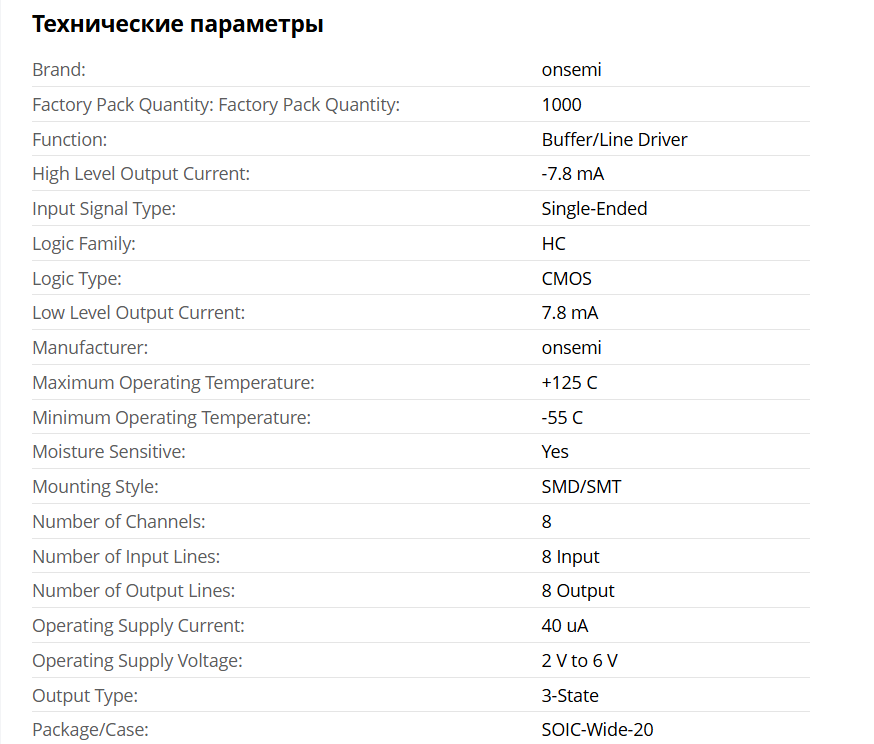
Task: Click the "-55 C" minimum temperature value
Action: click(x=562, y=418)
